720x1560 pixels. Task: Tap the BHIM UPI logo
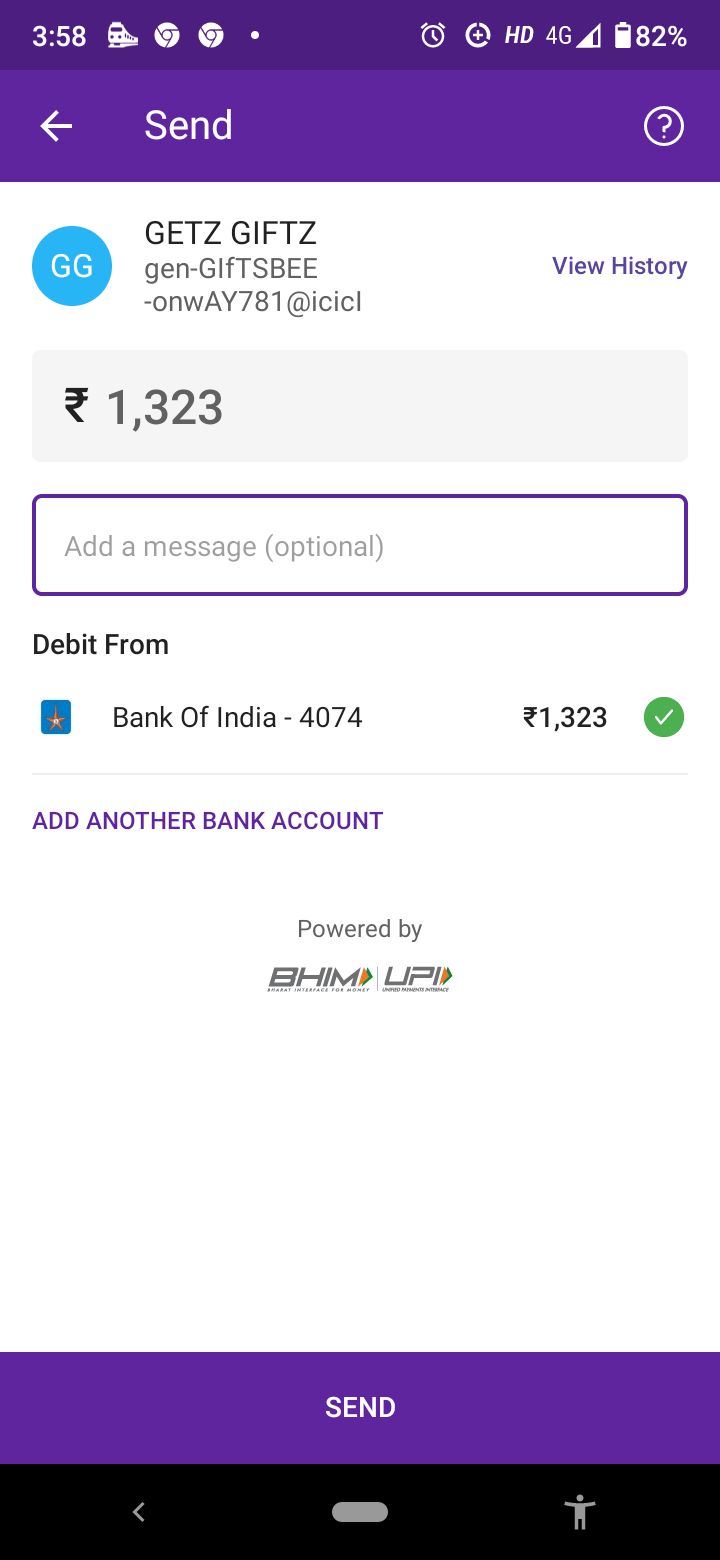point(360,977)
